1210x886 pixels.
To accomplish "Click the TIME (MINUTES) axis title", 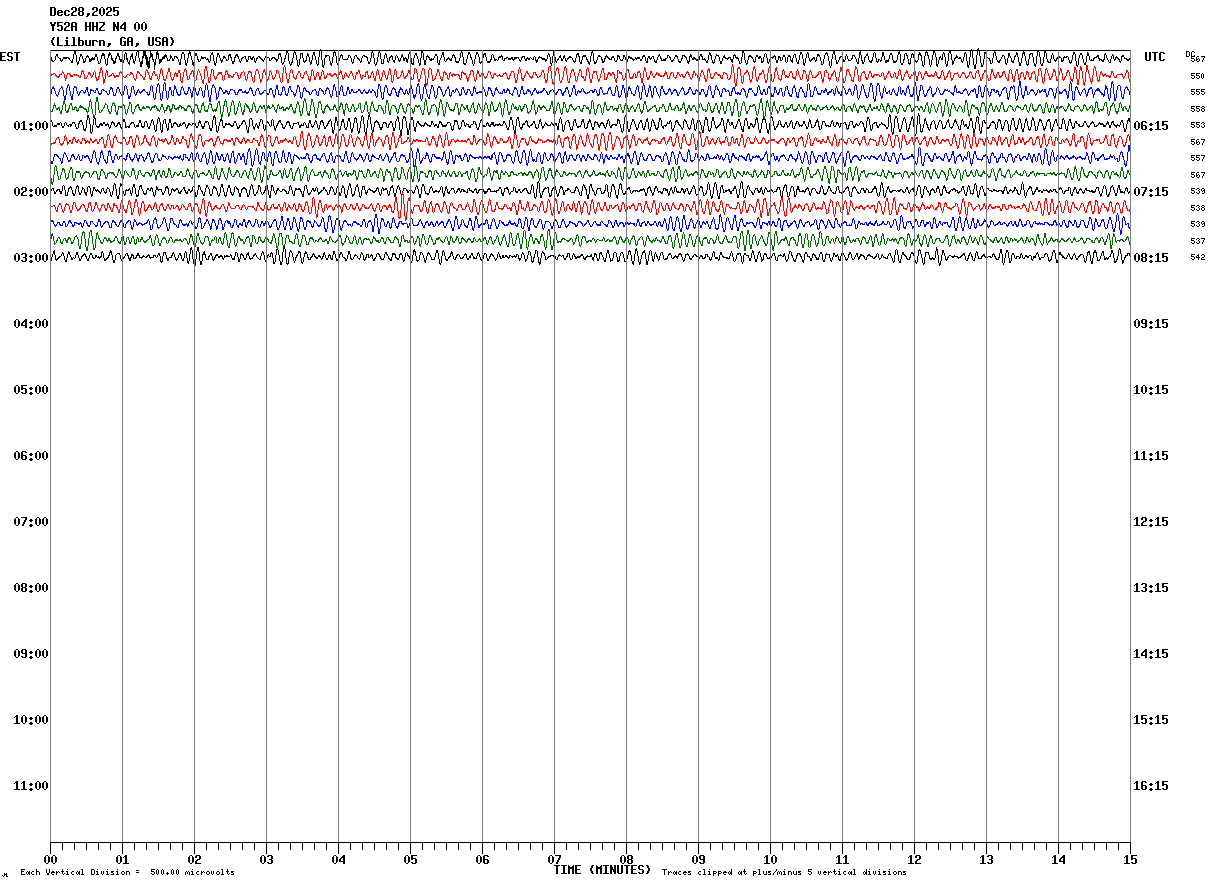I will (x=602, y=870).
